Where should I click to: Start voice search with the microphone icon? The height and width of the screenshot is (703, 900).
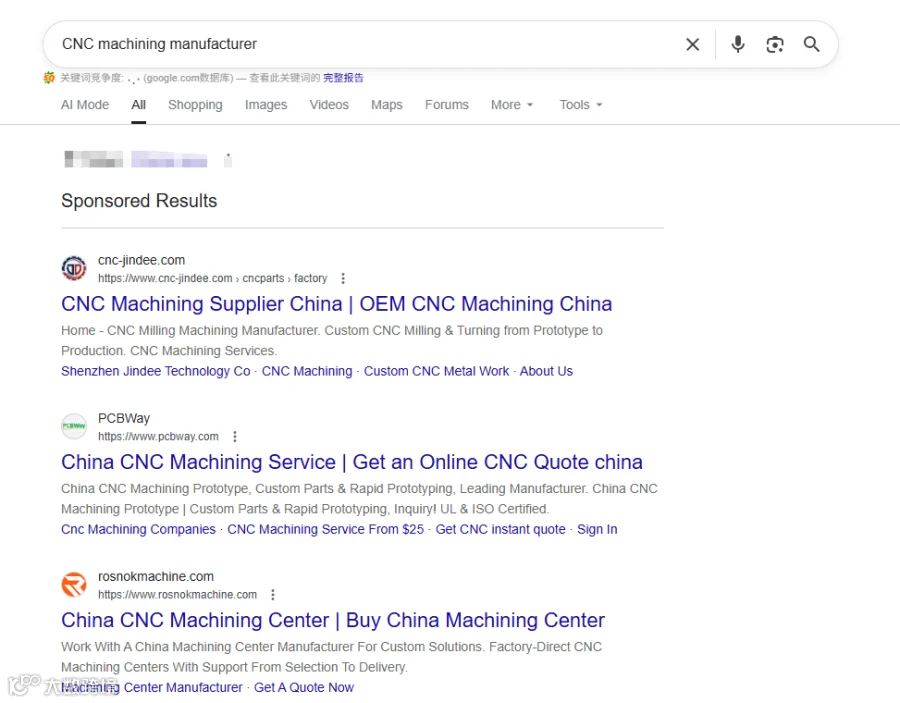tap(738, 44)
